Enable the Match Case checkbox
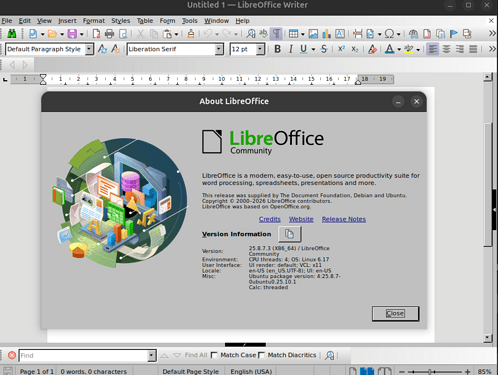This screenshot has width=498, height=375. point(214,355)
